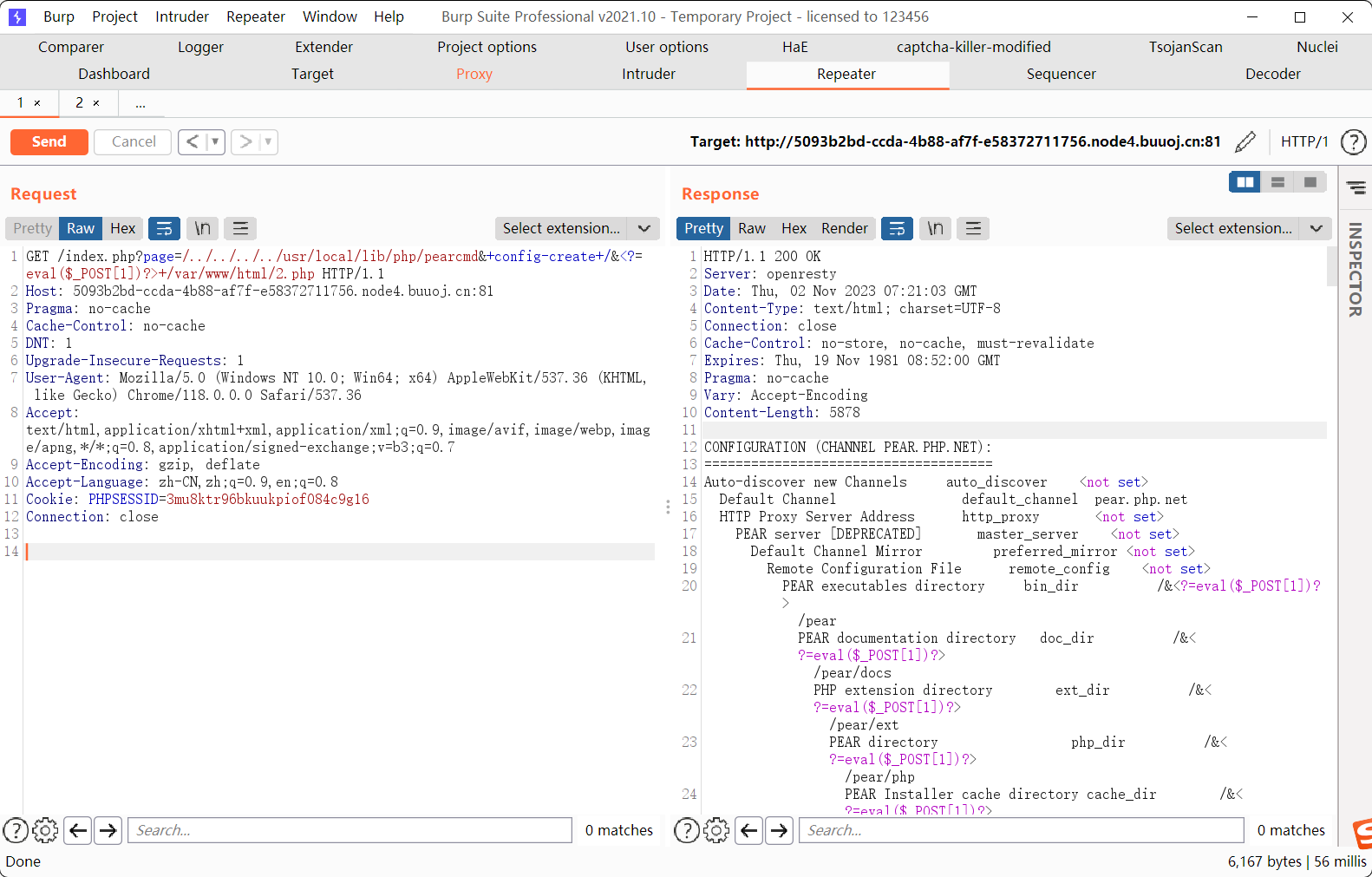Go forward in request history arrow
The width and height of the screenshot is (1372, 877).
[246, 141]
